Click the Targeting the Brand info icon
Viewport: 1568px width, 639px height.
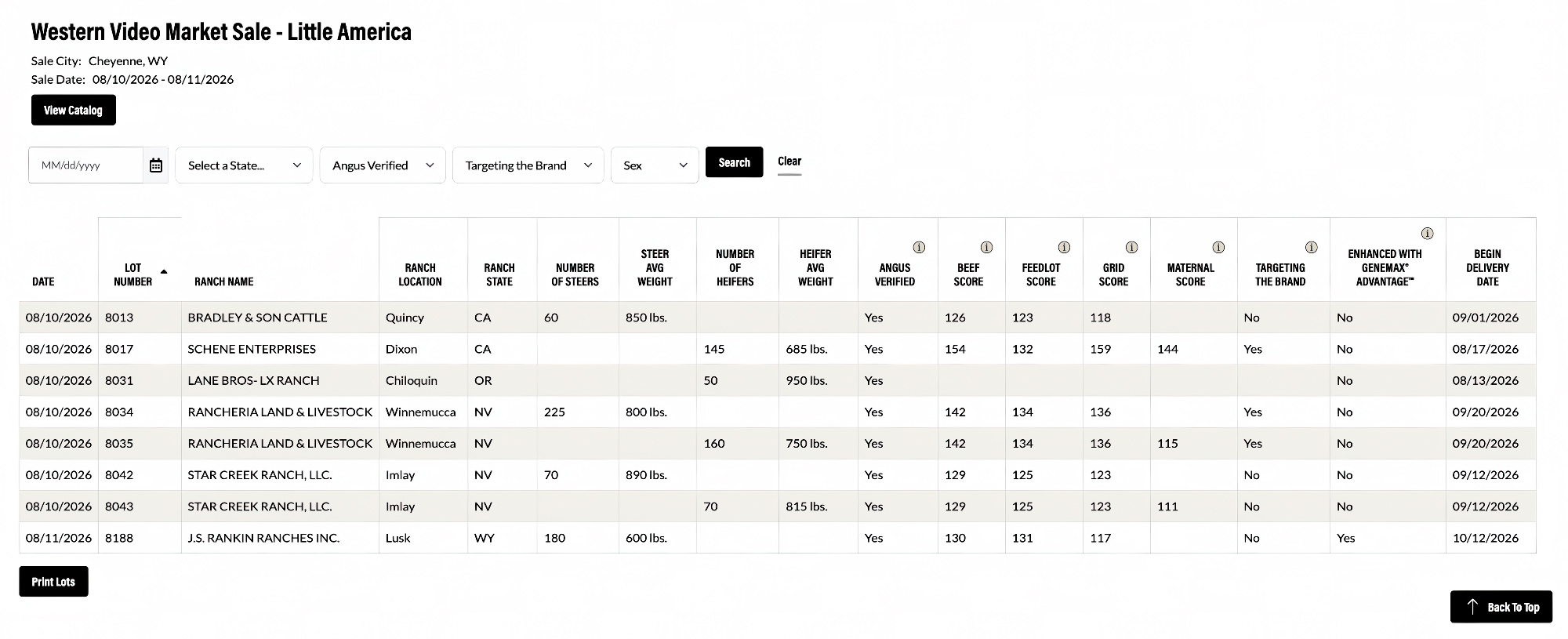tap(1311, 248)
